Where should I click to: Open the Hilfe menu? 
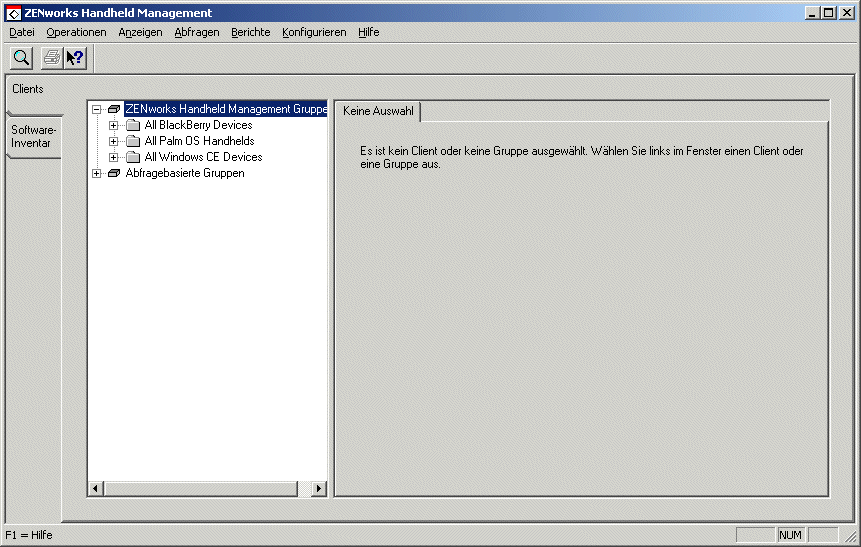tap(368, 32)
